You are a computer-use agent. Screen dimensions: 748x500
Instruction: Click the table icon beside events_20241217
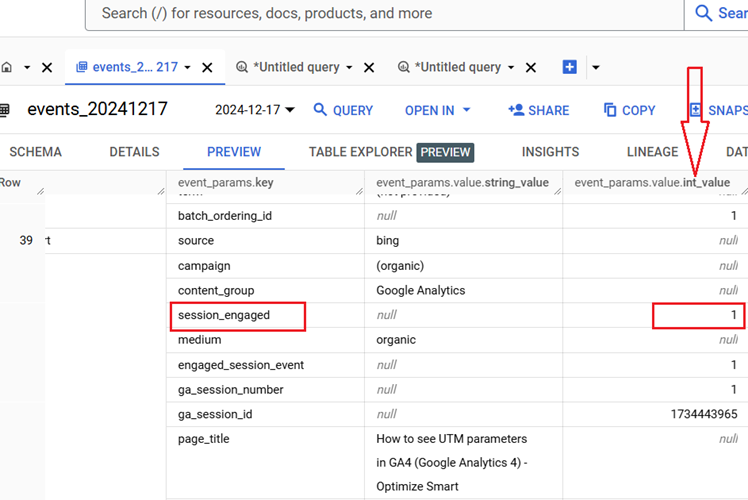(5, 110)
